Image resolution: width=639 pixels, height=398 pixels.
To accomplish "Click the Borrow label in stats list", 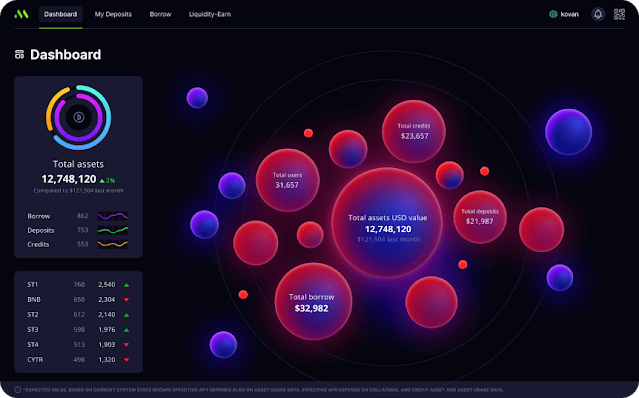I will pyautogui.click(x=39, y=216).
